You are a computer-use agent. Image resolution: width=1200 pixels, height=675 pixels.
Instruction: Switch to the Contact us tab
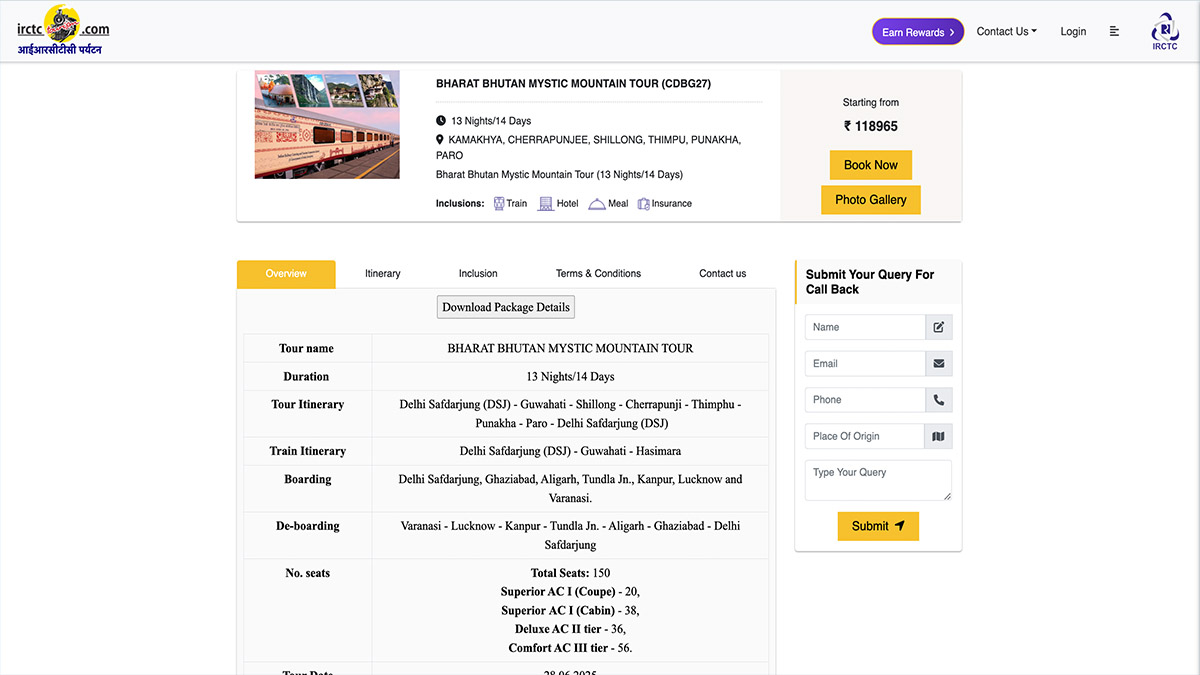click(x=722, y=273)
